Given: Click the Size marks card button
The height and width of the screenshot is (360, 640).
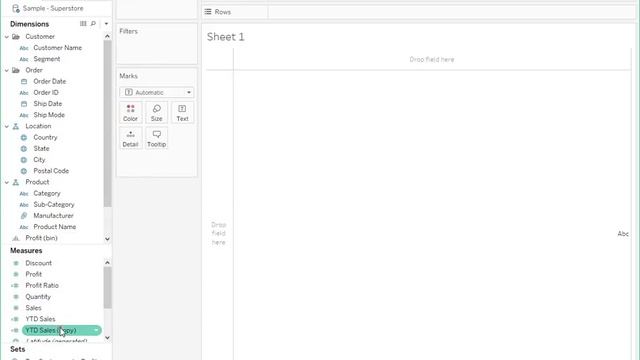Looking at the screenshot, I should pyautogui.click(x=157, y=113).
